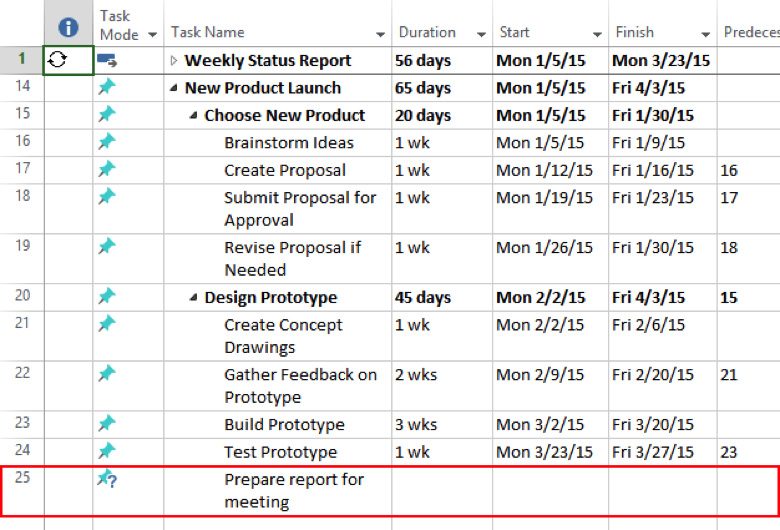780x530 pixels.
Task: Click the pin icon beside Brainstorm Ideas
Action: click(107, 142)
